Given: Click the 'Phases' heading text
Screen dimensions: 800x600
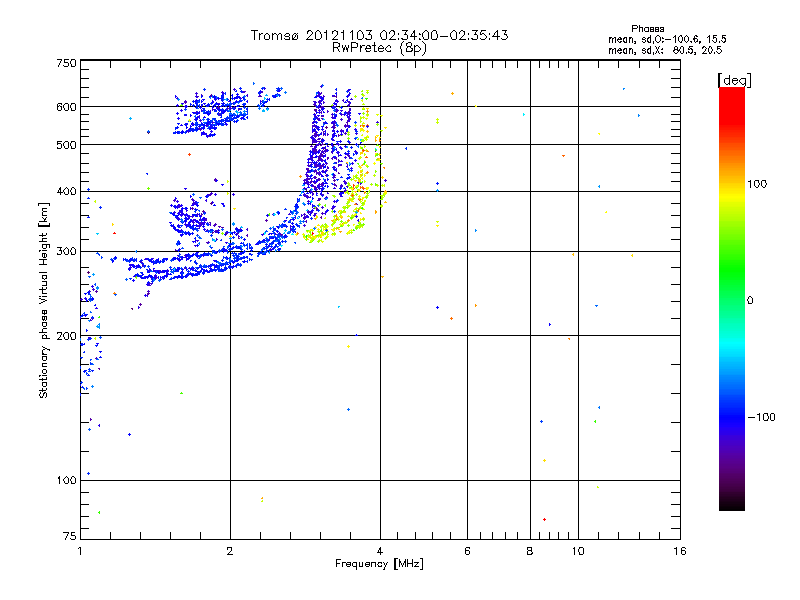Looking at the screenshot, I should click(x=647, y=29).
